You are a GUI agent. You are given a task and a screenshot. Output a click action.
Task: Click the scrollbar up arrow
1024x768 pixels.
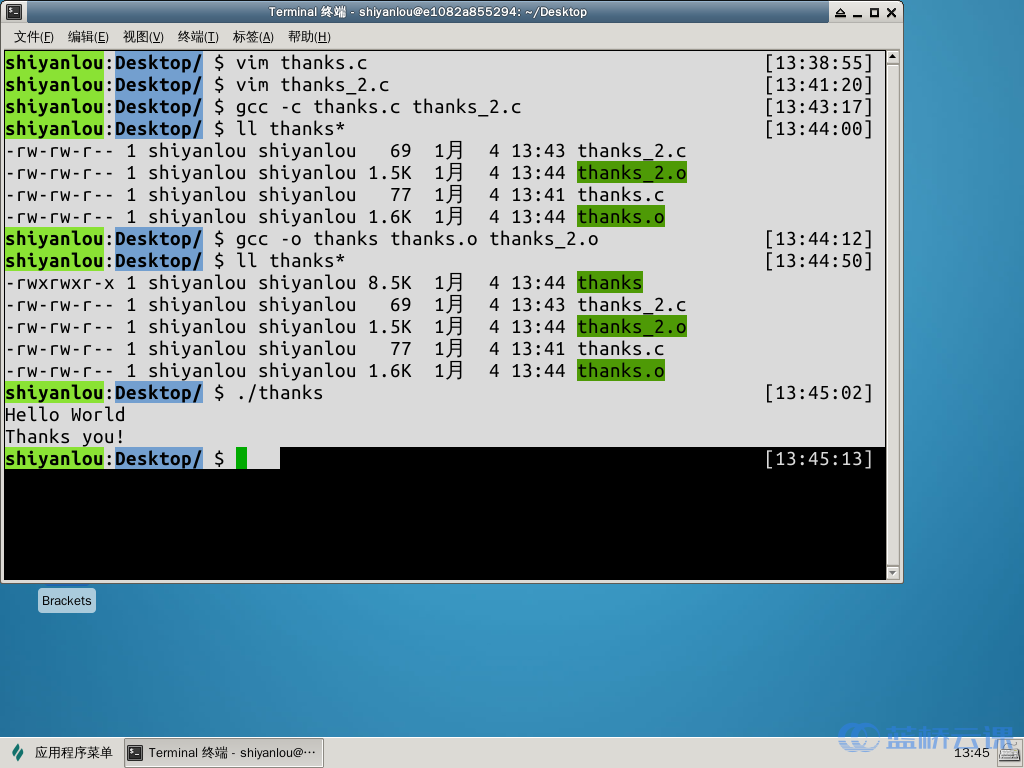point(891,55)
